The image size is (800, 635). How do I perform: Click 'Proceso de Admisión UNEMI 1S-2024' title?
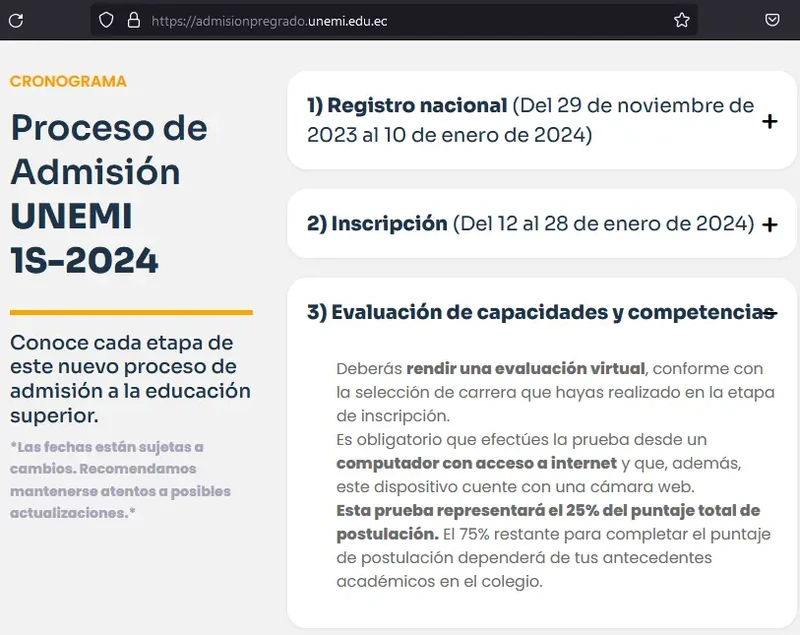[x=109, y=194]
